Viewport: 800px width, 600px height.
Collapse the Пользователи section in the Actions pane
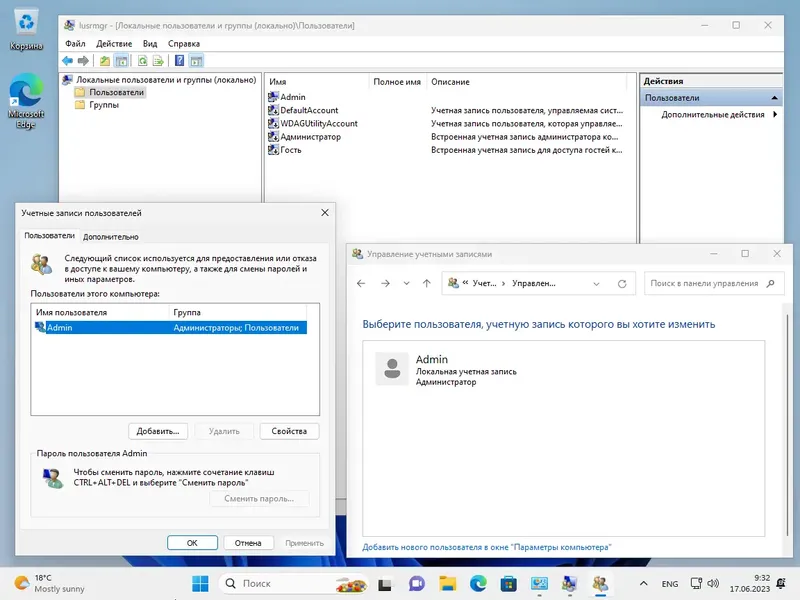pyautogui.click(x=773, y=97)
